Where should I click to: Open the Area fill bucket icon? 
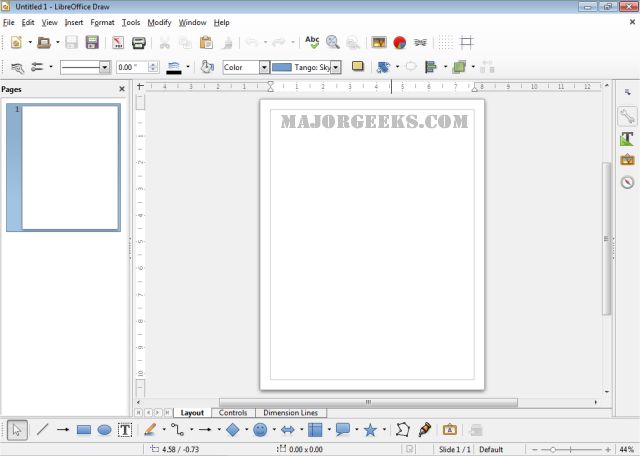point(207,67)
